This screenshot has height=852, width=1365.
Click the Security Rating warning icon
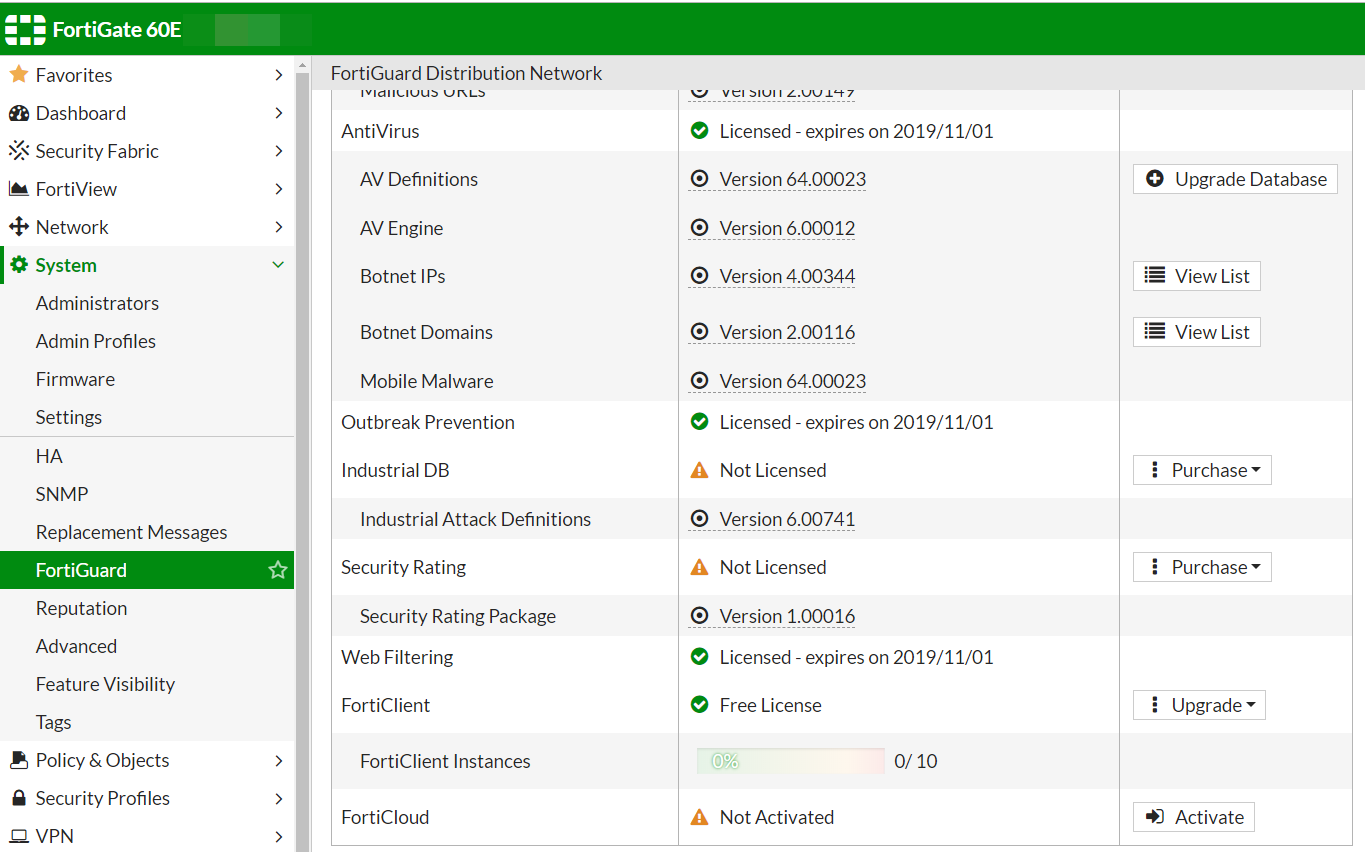coord(700,567)
